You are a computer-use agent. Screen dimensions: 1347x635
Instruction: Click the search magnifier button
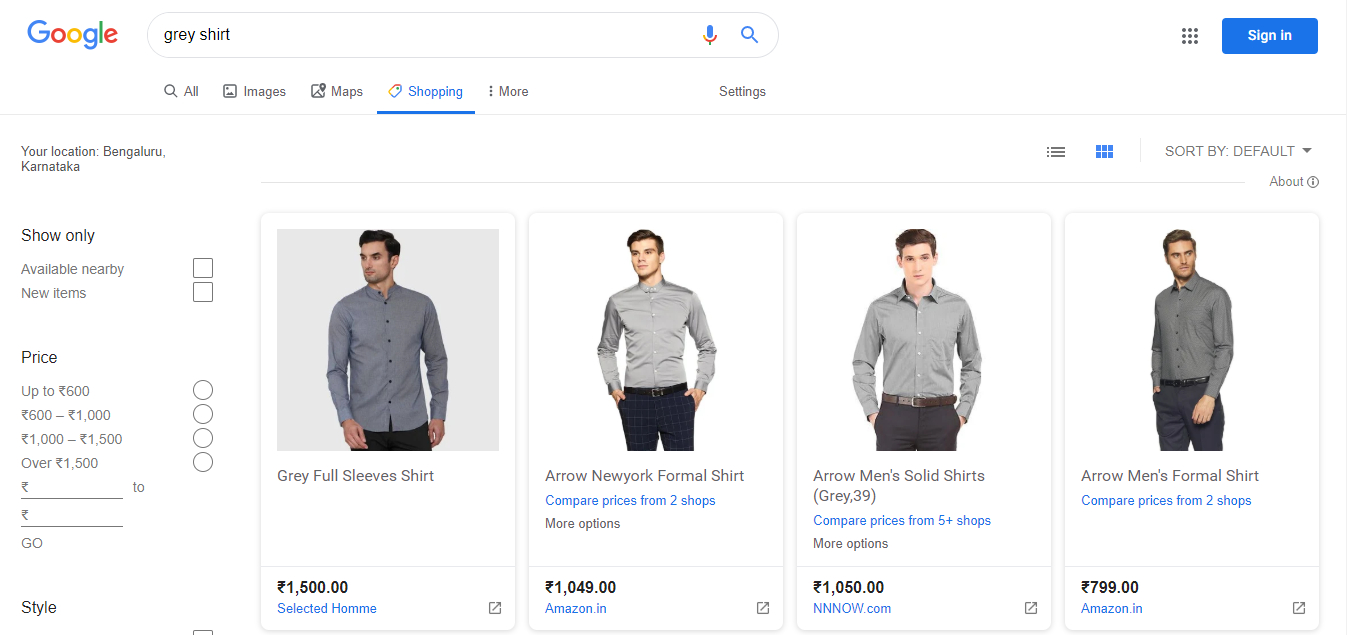coord(749,35)
